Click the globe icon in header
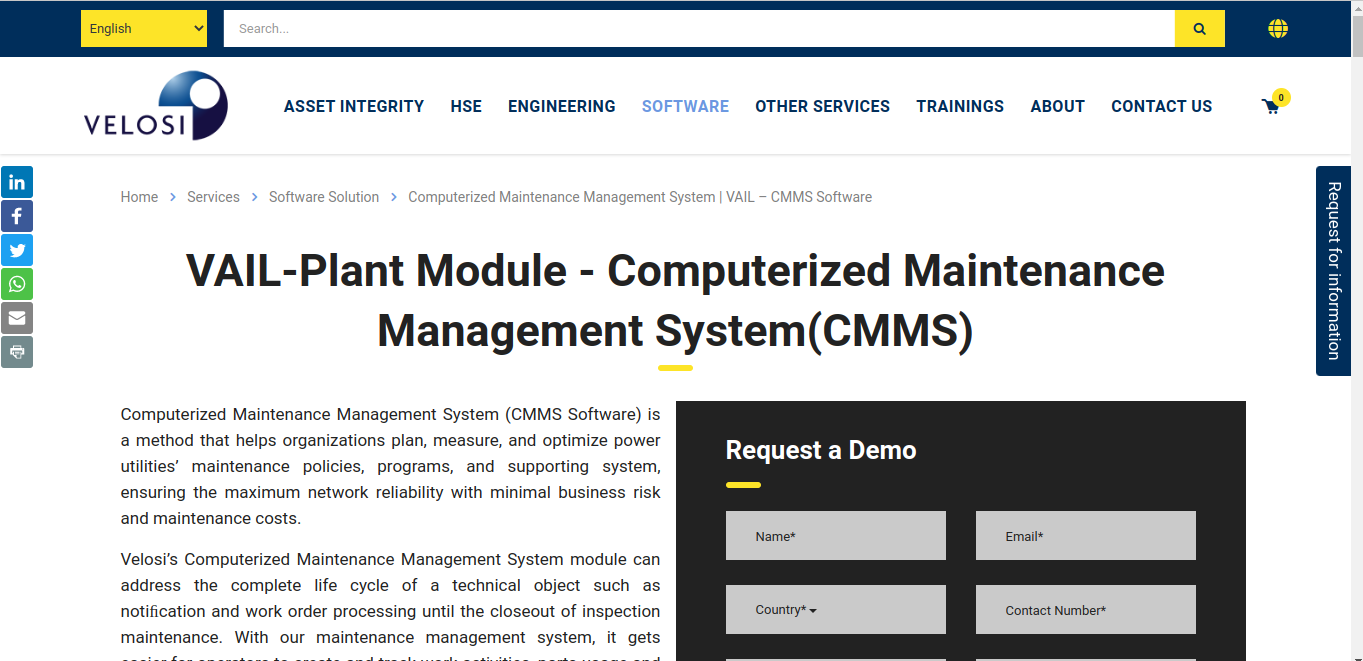Image resolution: width=1363 pixels, height=661 pixels. pos(1278,29)
